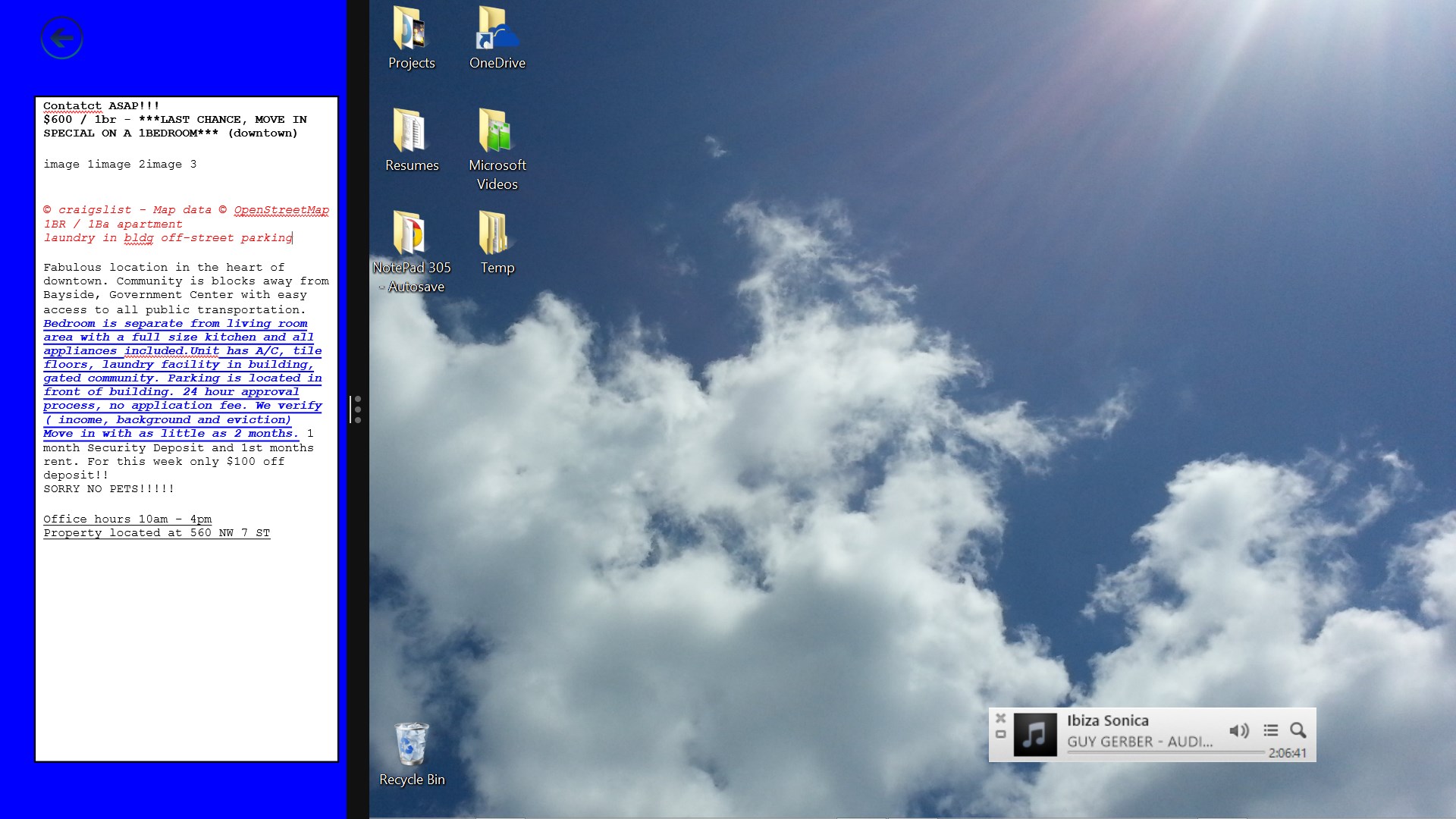Seek using the mini player progress bar
This screenshot has height=819, width=1456.
1165,752
